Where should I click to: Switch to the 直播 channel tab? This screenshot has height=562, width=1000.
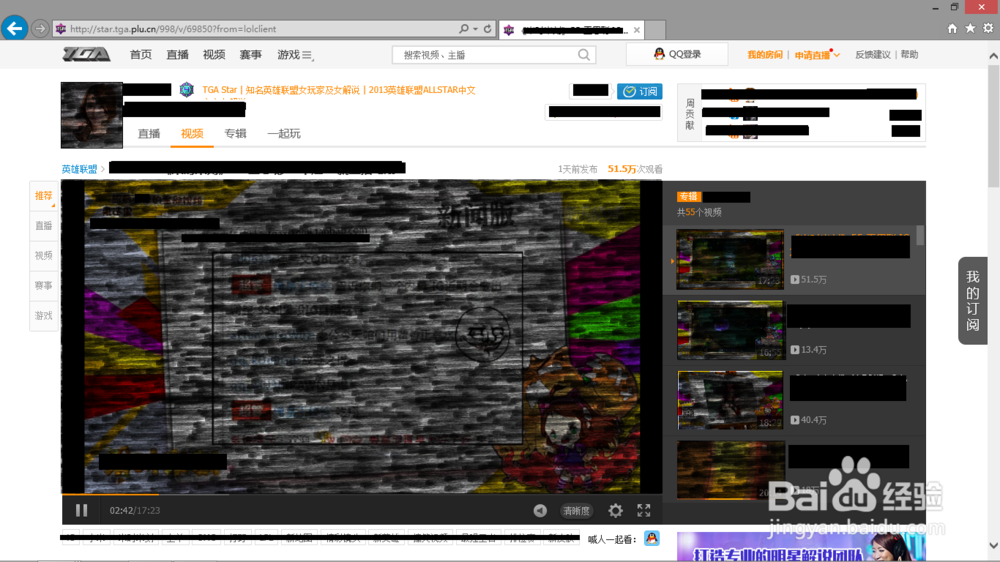click(x=149, y=133)
